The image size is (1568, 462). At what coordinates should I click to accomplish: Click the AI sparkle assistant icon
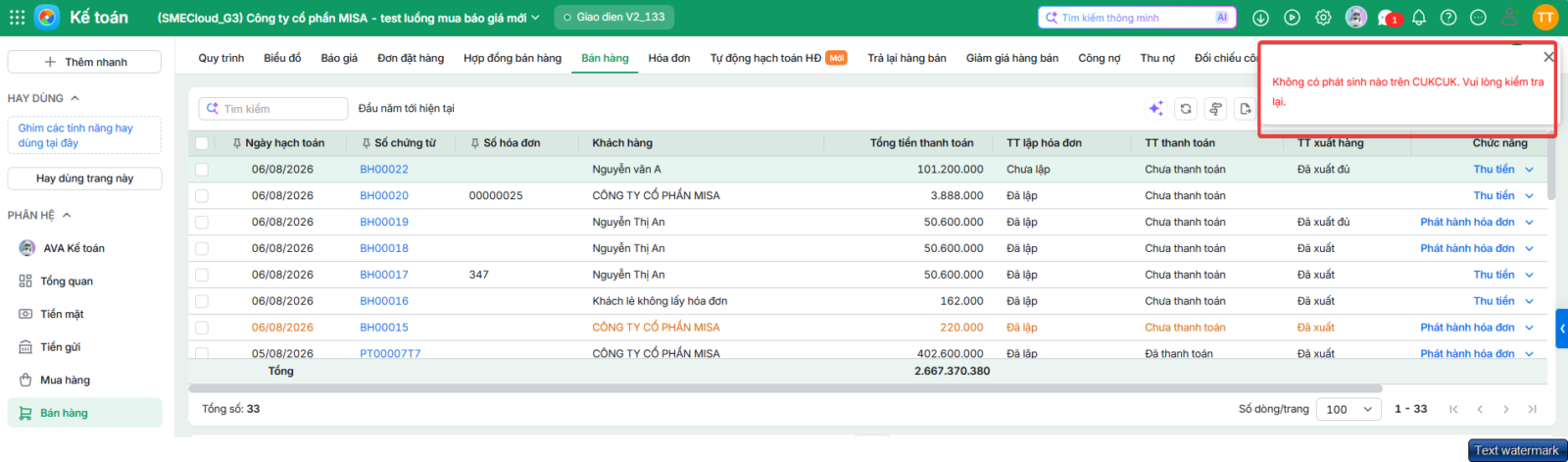point(1156,109)
